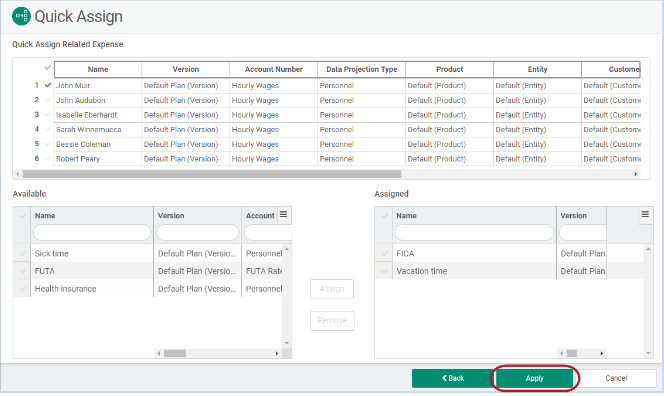Click the top grid horizontal scrollbar thumb
The image size is (664, 396).
click(212, 174)
